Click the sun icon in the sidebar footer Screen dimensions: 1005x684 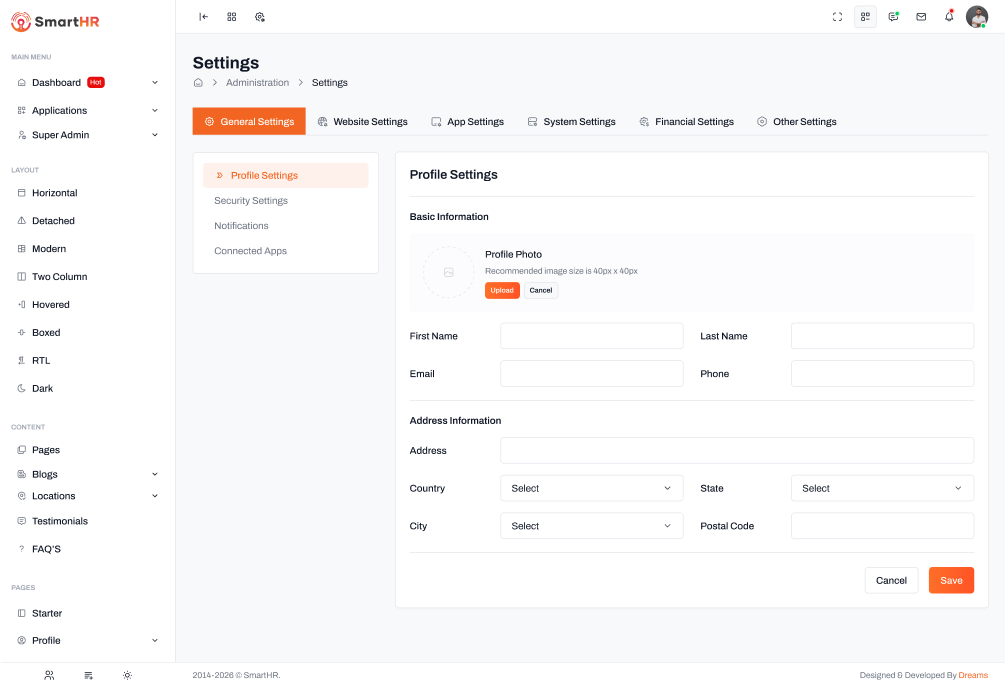click(127, 675)
